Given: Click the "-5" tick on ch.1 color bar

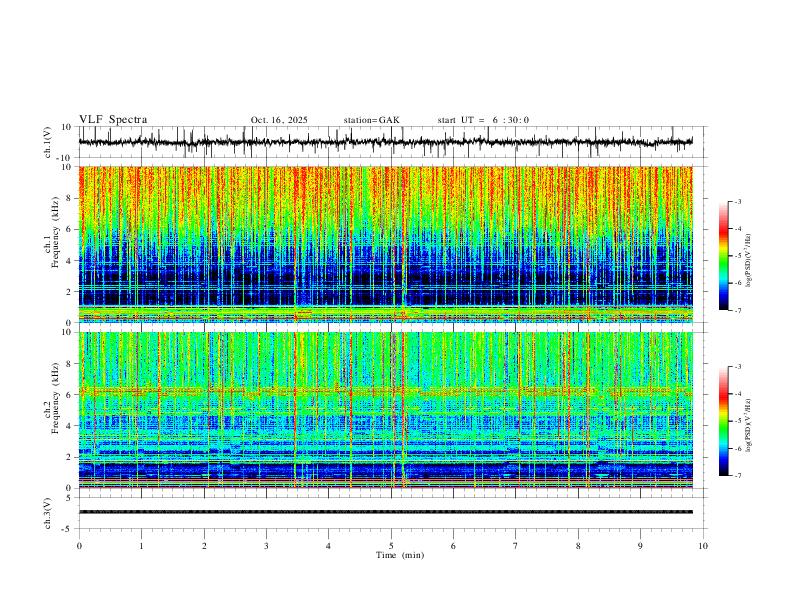Looking at the screenshot, I should coord(738,256).
